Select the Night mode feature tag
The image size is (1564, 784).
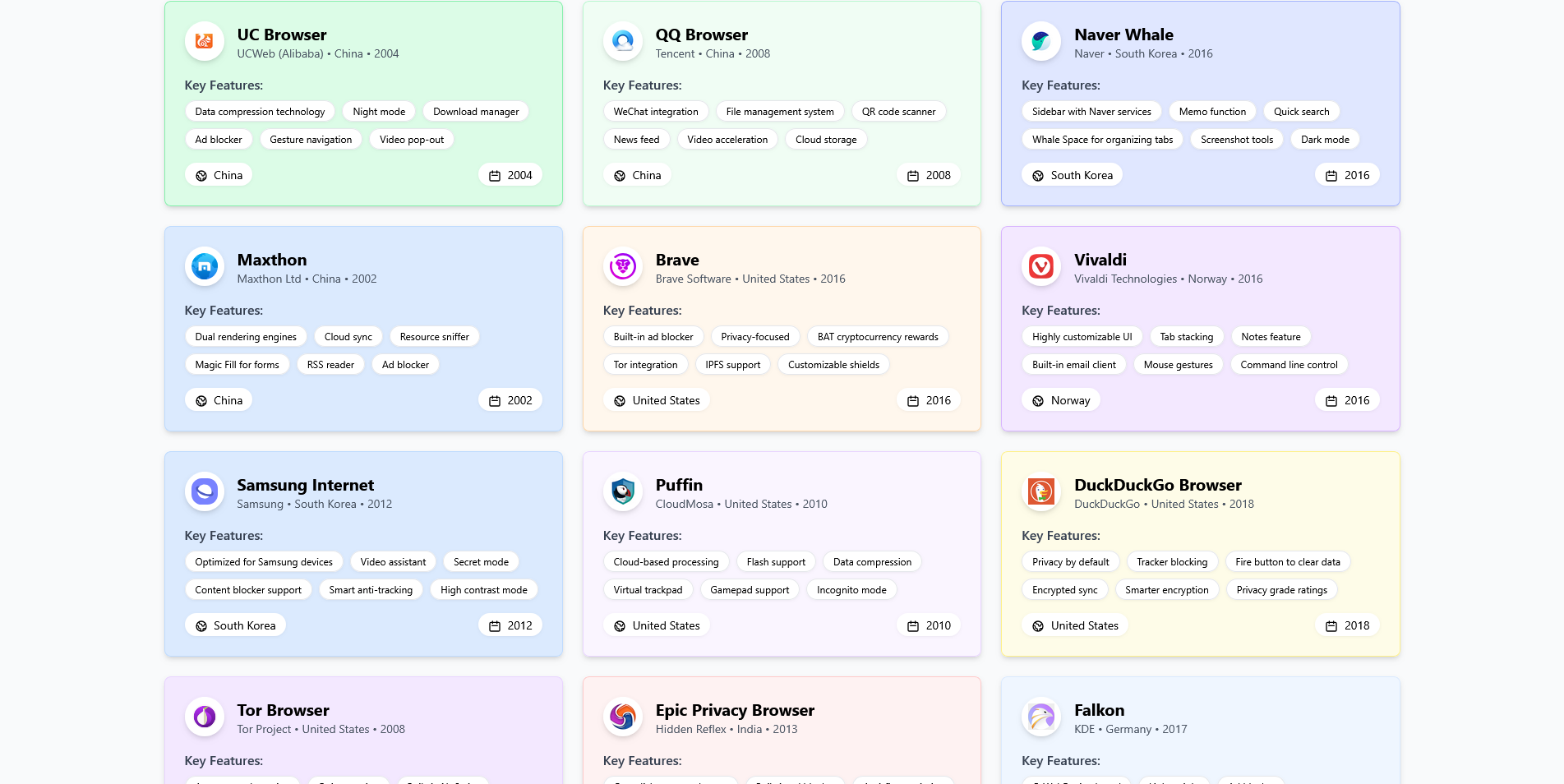pyautogui.click(x=378, y=111)
